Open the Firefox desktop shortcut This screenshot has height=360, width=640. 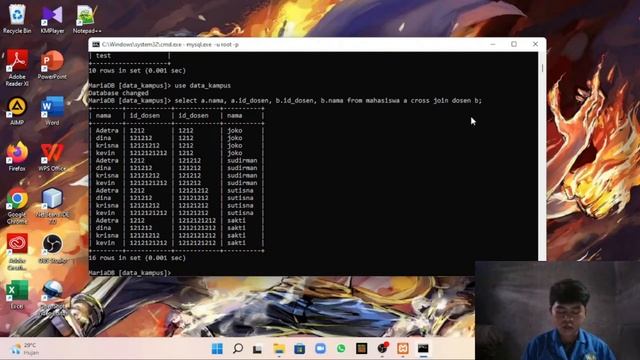click(x=17, y=156)
